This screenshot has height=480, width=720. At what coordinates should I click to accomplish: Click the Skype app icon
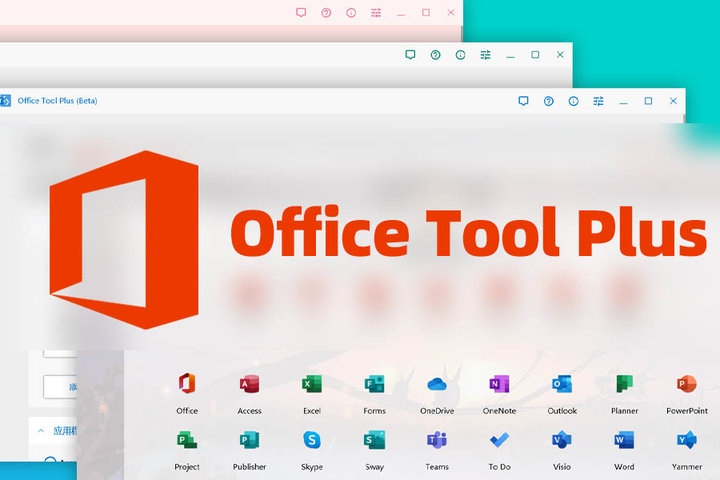coord(311,440)
